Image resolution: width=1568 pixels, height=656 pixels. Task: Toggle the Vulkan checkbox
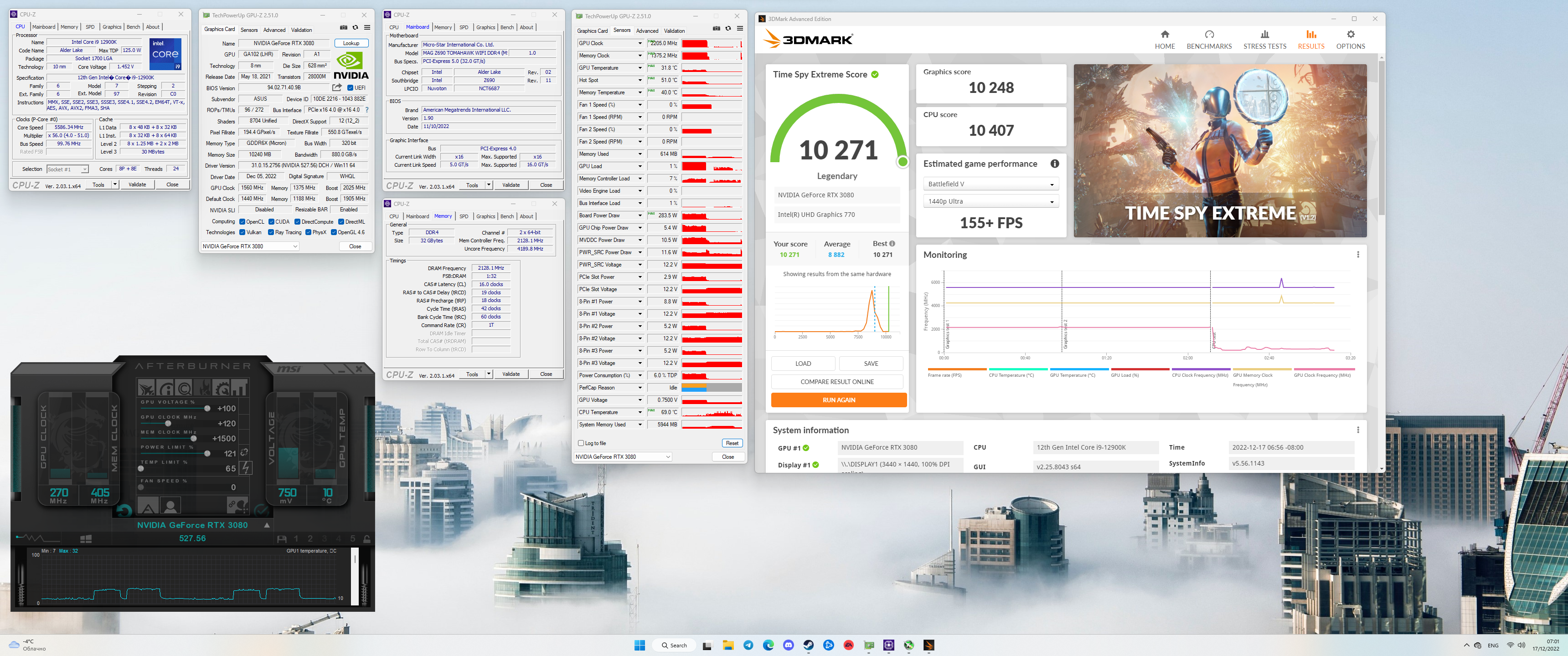[x=242, y=232]
